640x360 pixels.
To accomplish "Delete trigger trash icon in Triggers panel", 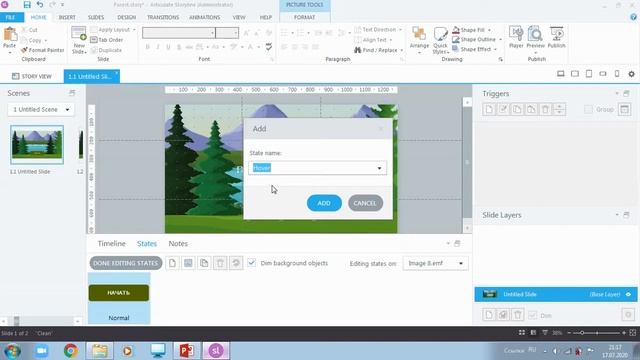I will 545,109.
